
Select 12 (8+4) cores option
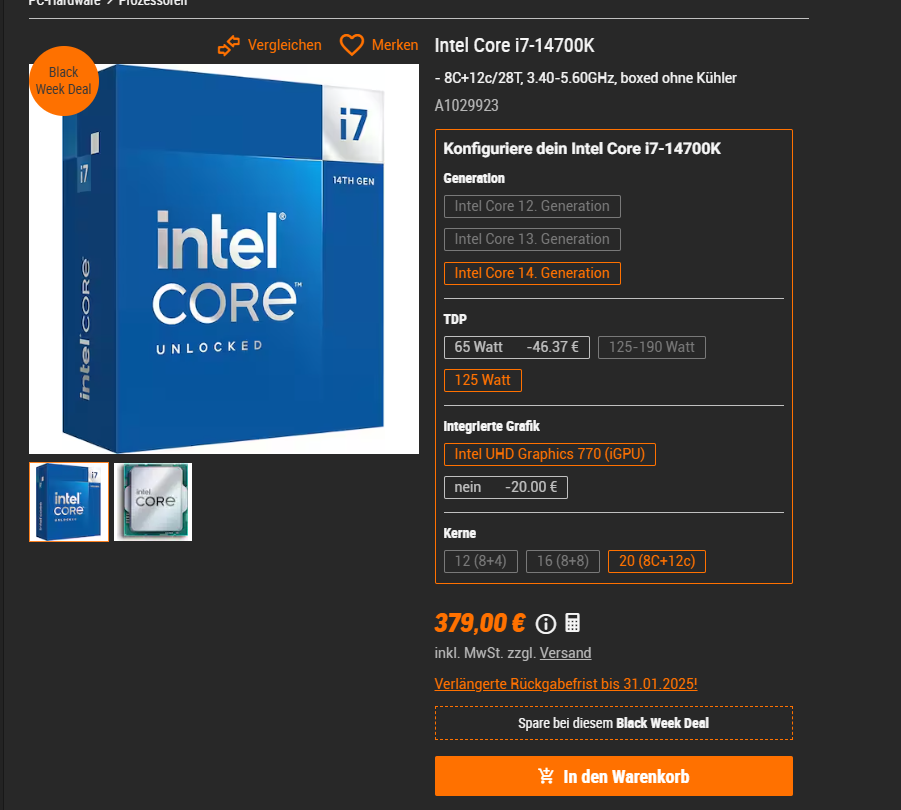[480, 561]
